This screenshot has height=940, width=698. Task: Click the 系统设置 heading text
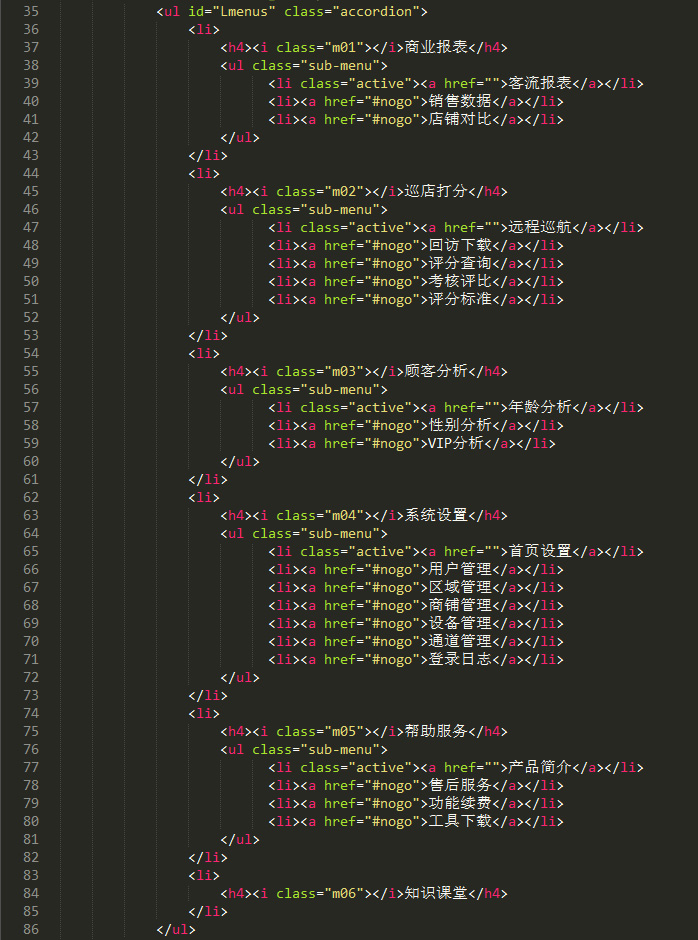click(436, 516)
